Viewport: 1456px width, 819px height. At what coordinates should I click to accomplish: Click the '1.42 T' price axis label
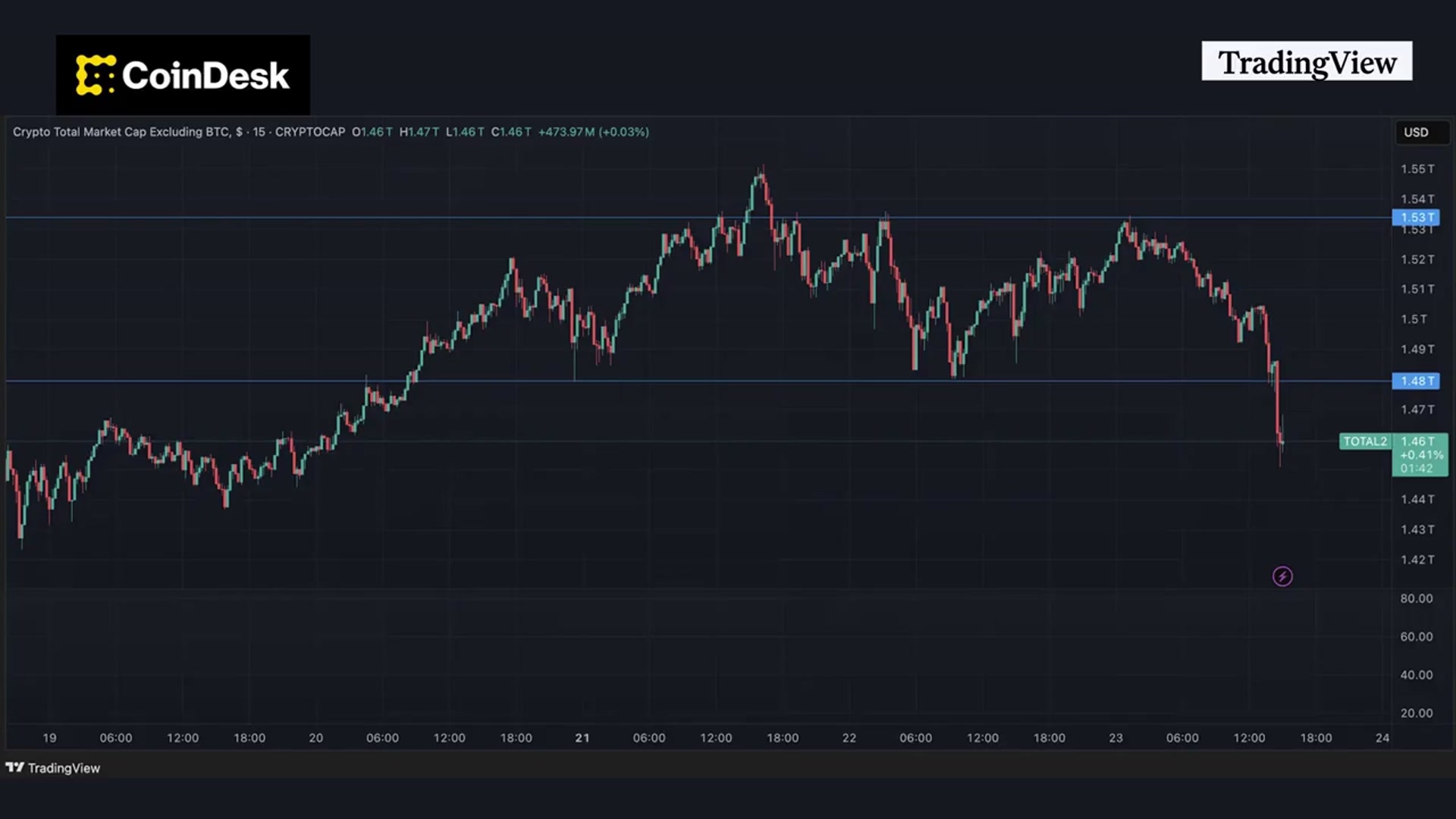(x=1417, y=560)
